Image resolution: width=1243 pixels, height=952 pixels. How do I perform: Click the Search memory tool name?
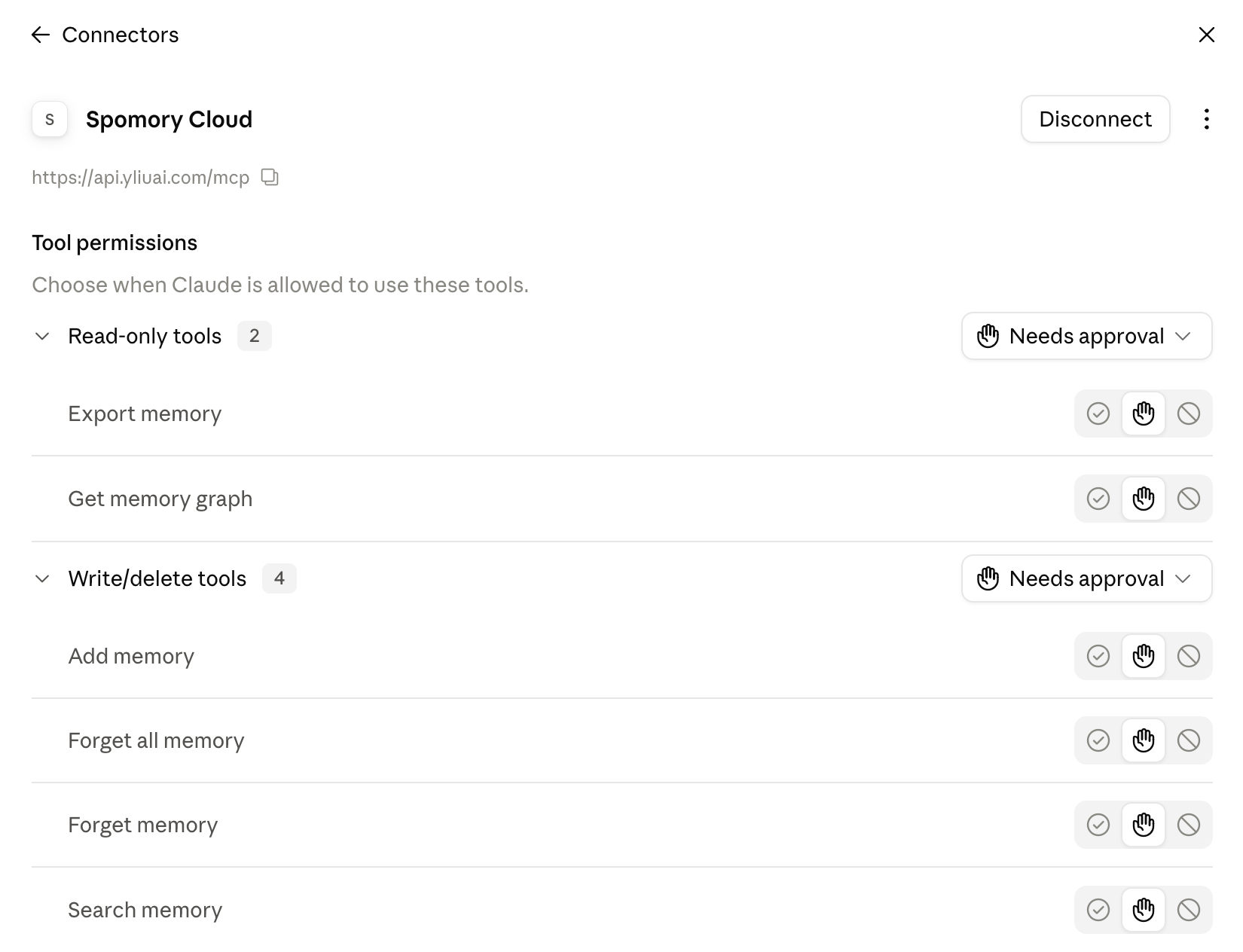point(145,910)
